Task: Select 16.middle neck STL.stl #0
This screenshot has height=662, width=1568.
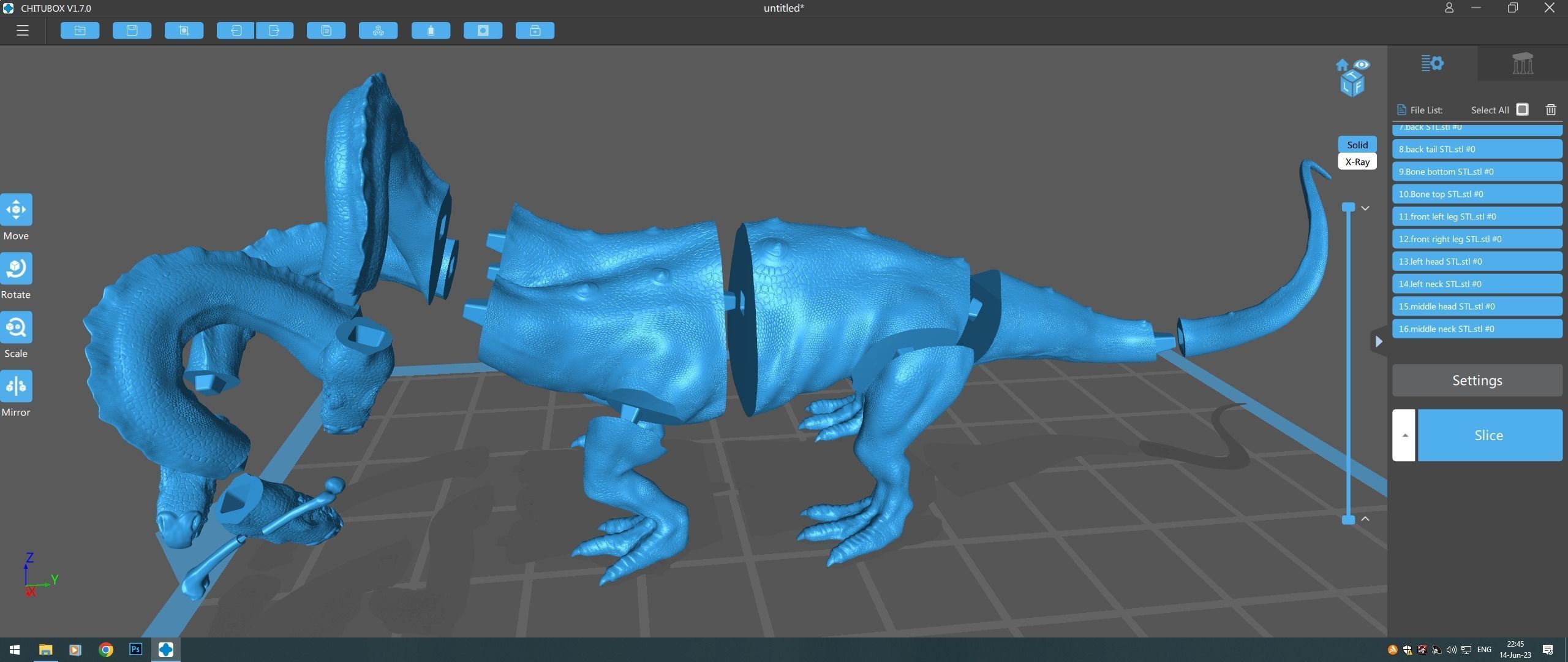Action: (x=1477, y=329)
